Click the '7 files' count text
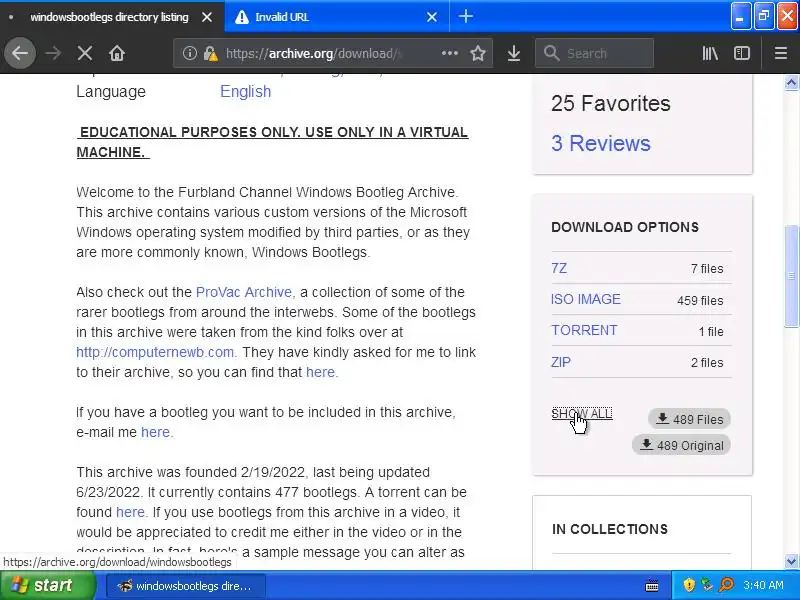The height and width of the screenshot is (600, 800). coord(707,269)
